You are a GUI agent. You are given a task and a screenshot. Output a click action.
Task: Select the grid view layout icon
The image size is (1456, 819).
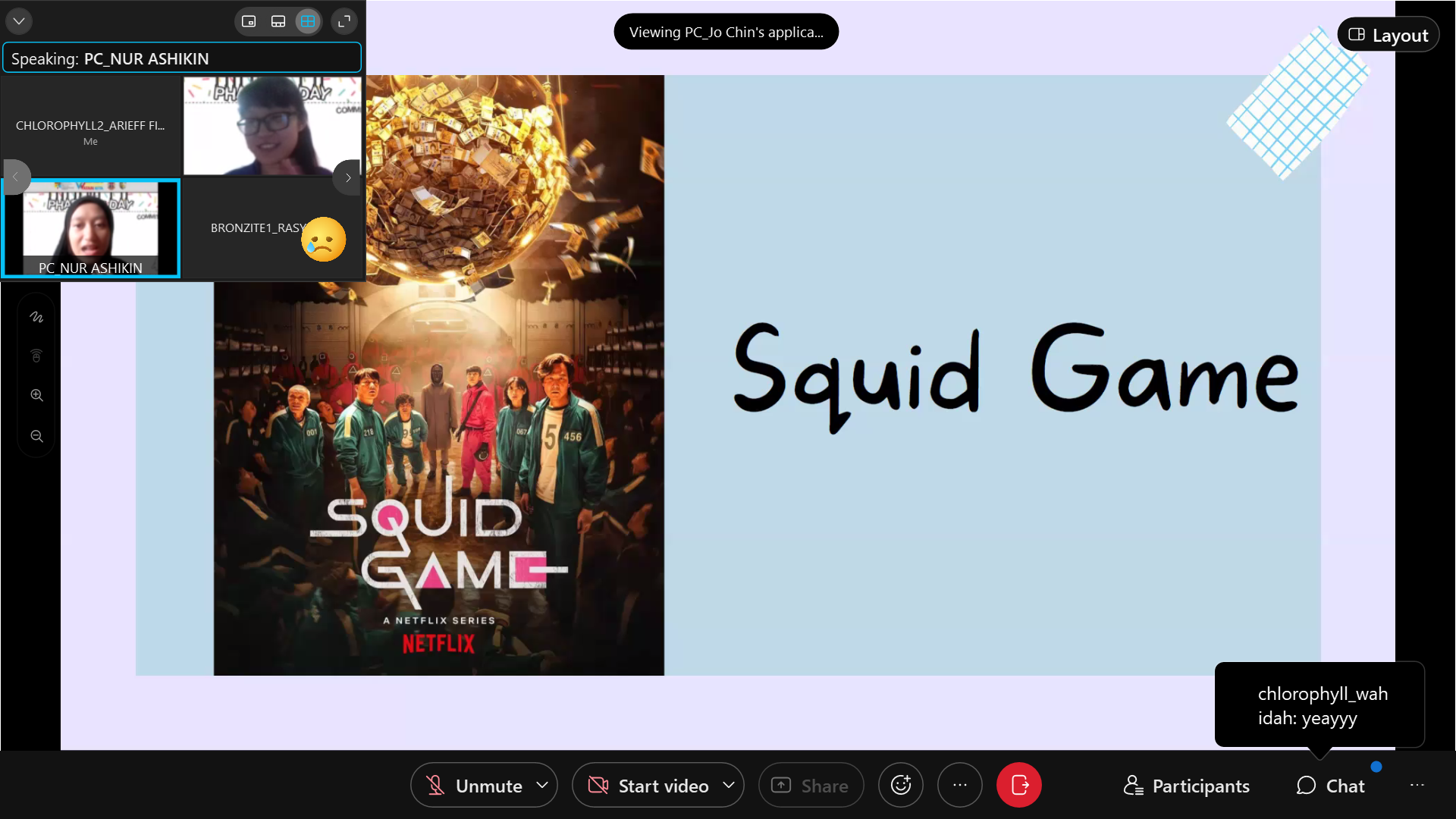pos(308,21)
